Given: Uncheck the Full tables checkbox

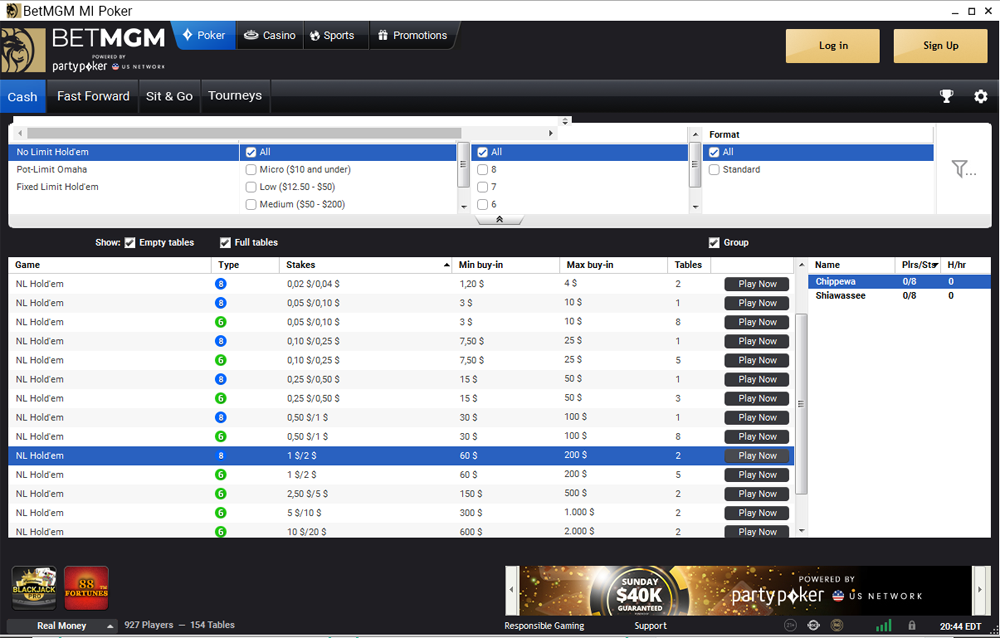Looking at the screenshot, I should (x=225, y=242).
